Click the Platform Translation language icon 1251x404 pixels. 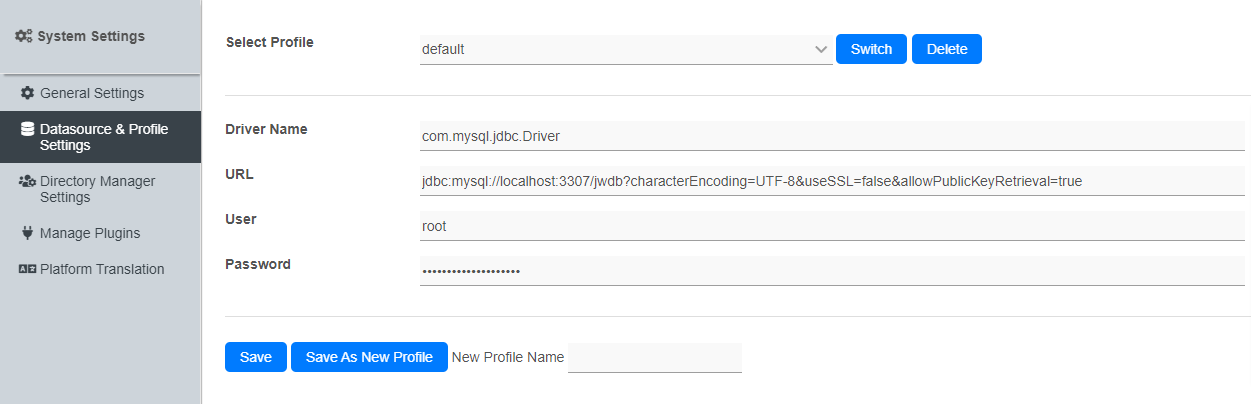point(28,269)
